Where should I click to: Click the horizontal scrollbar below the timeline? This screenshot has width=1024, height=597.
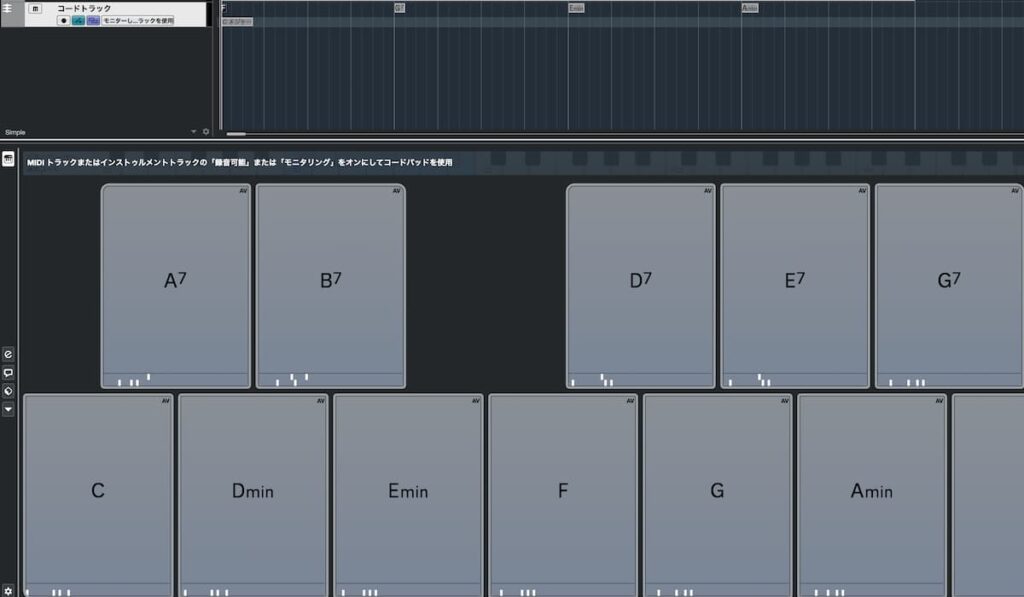point(236,134)
